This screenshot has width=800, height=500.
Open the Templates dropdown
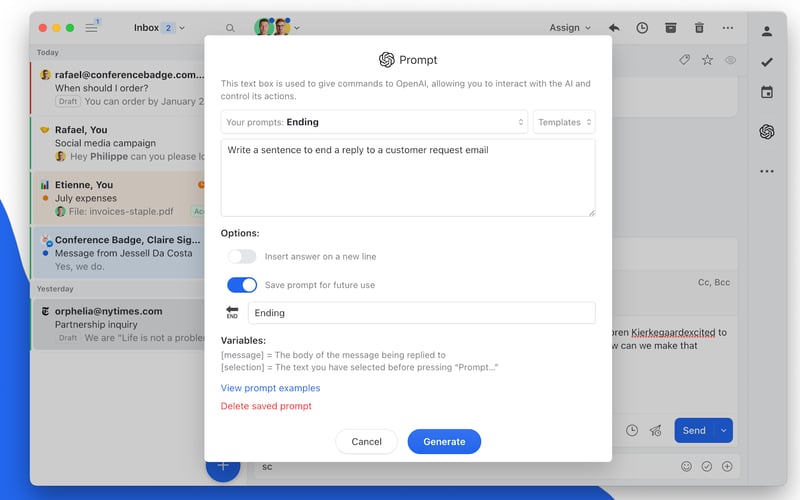tap(564, 122)
